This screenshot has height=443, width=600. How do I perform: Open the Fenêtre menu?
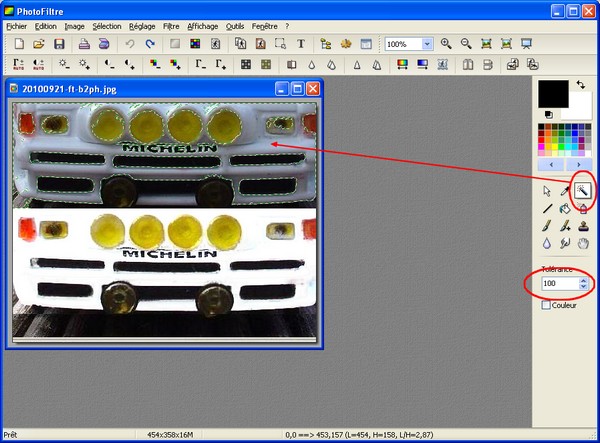coord(264,26)
